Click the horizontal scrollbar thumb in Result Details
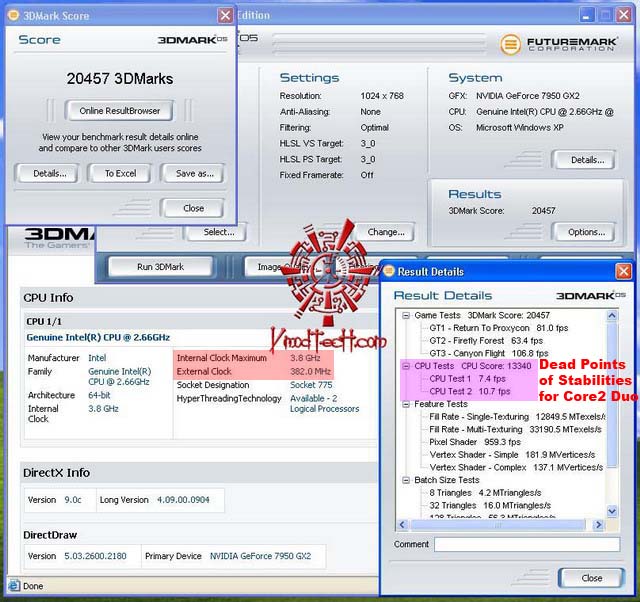The width and height of the screenshot is (640, 602). (x=497, y=524)
